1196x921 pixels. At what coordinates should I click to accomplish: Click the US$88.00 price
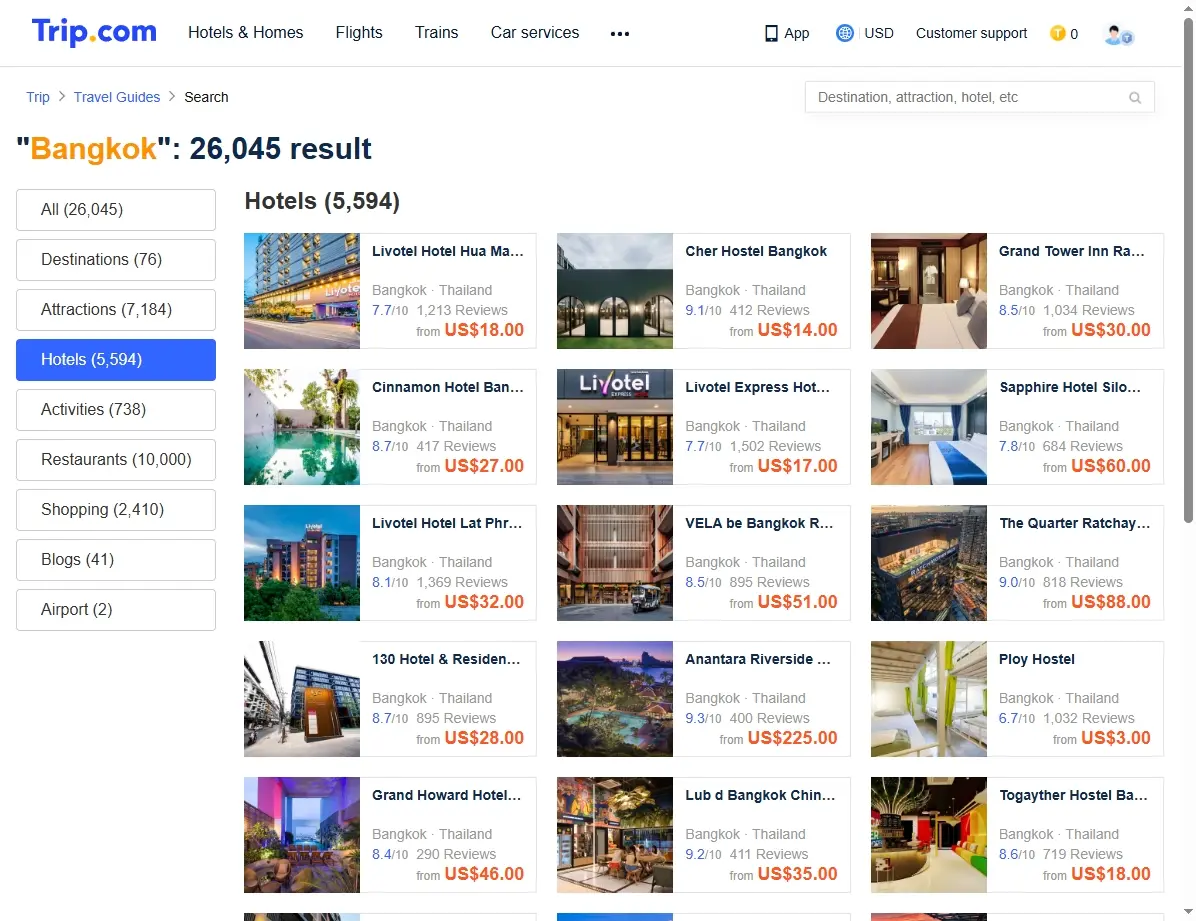coord(1111,602)
